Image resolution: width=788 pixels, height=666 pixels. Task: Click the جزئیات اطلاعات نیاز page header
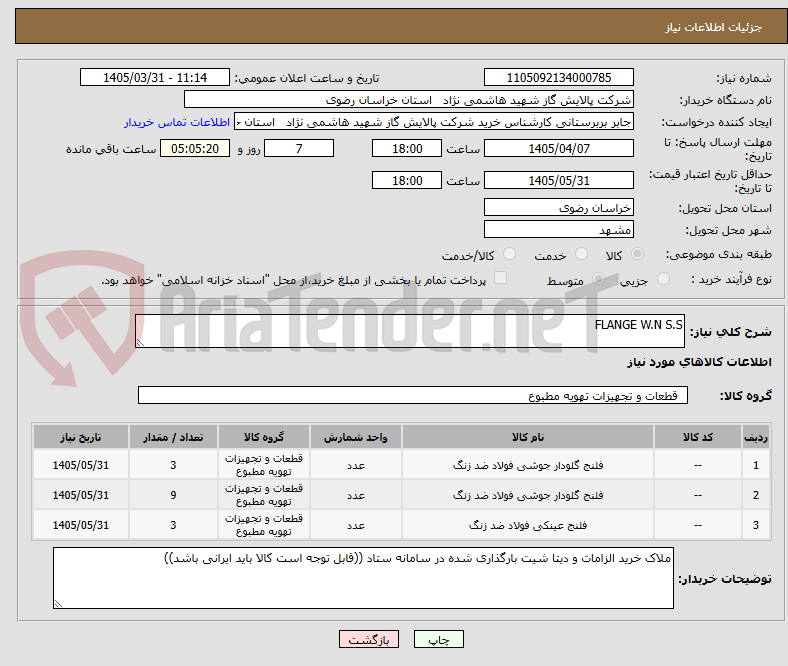tap(713, 27)
